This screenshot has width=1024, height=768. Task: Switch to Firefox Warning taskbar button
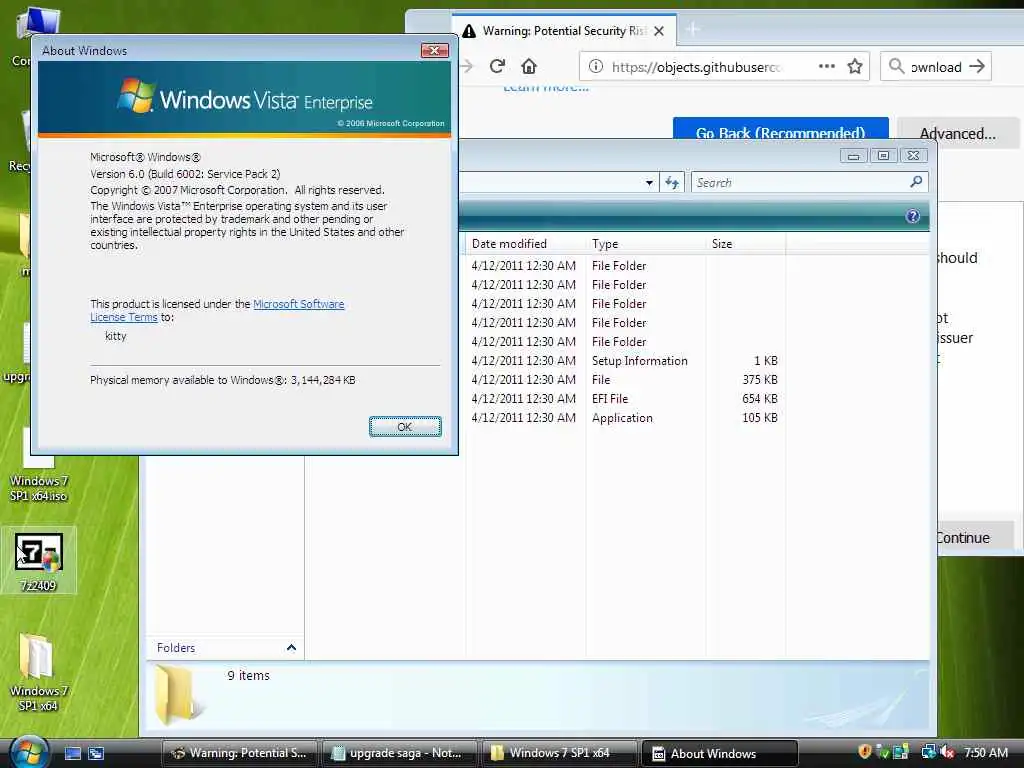click(x=239, y=753)
